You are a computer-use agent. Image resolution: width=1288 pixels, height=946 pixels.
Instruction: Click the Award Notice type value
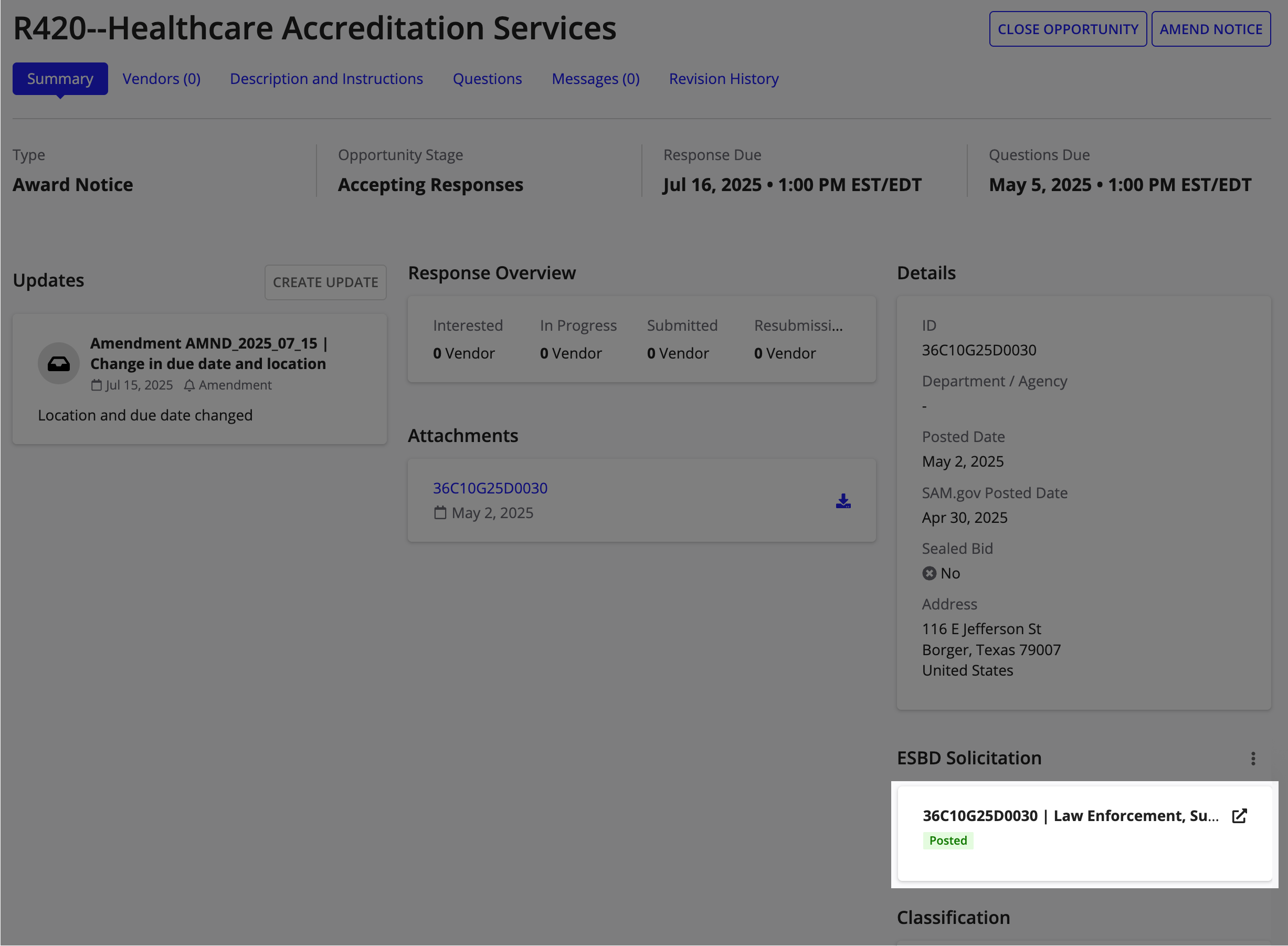point(73,185)
